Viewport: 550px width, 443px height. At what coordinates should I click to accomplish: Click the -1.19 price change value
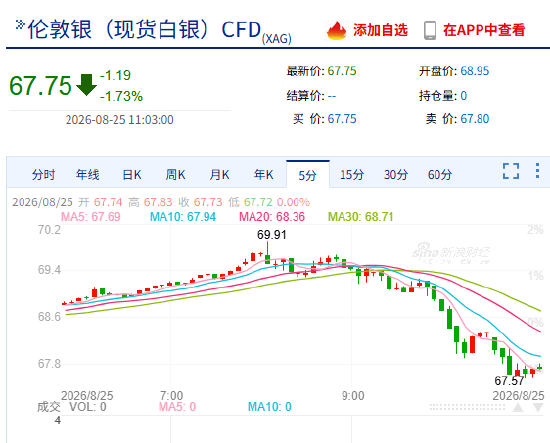115,75
